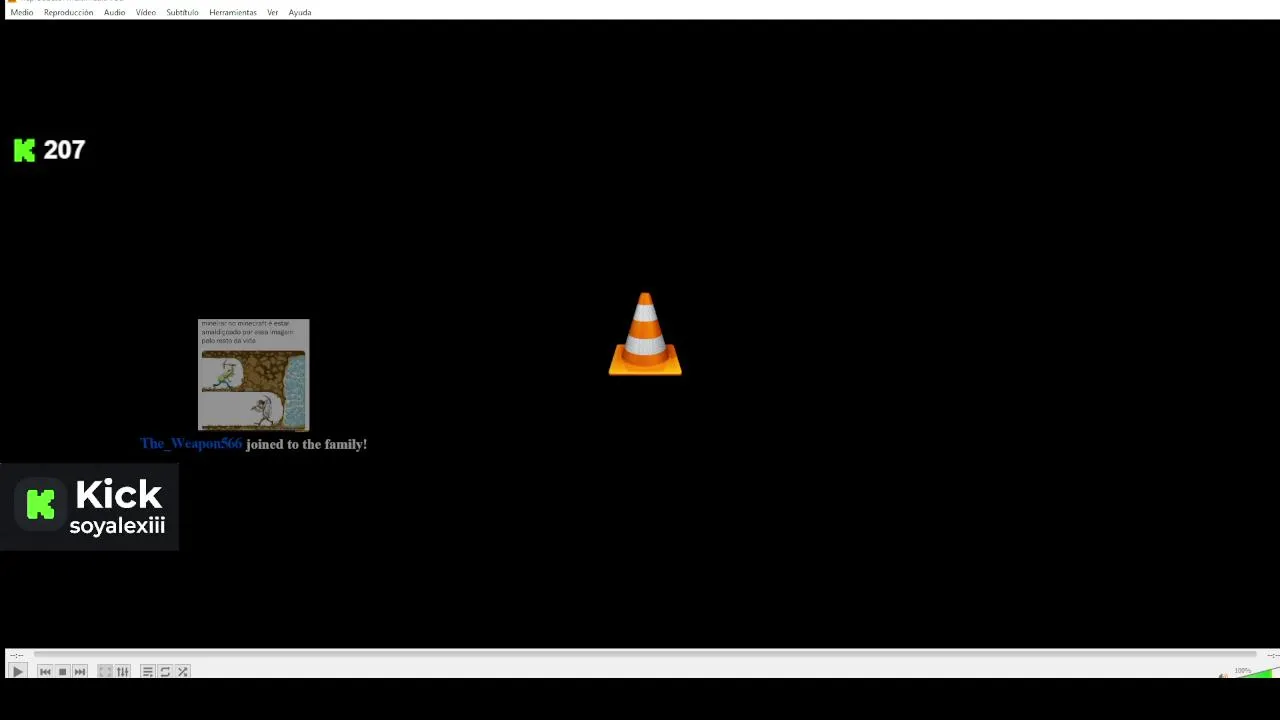Mute audio with the speaker icon
This screenshot has height=720, width=1280.
point(1223,676)
